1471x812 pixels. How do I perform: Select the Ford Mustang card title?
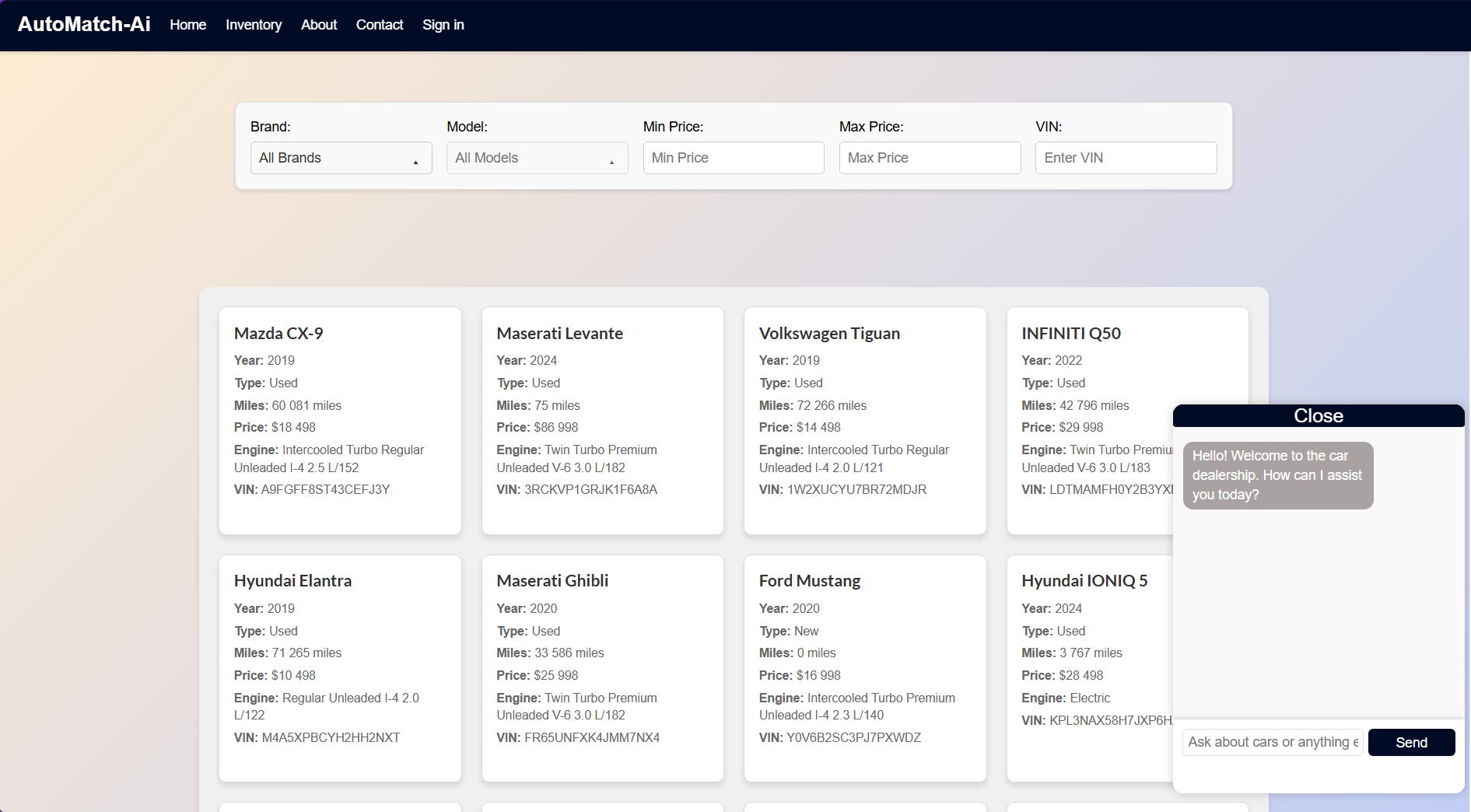[x=810, y=581]
